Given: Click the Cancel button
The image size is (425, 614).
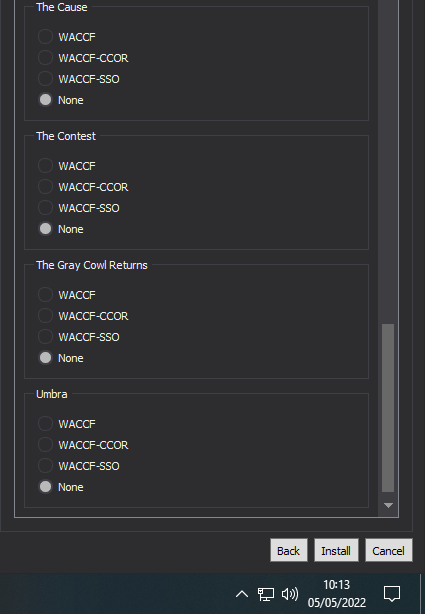Looking at the screenshot, I should pyautogui.click(x=389, y=550).
